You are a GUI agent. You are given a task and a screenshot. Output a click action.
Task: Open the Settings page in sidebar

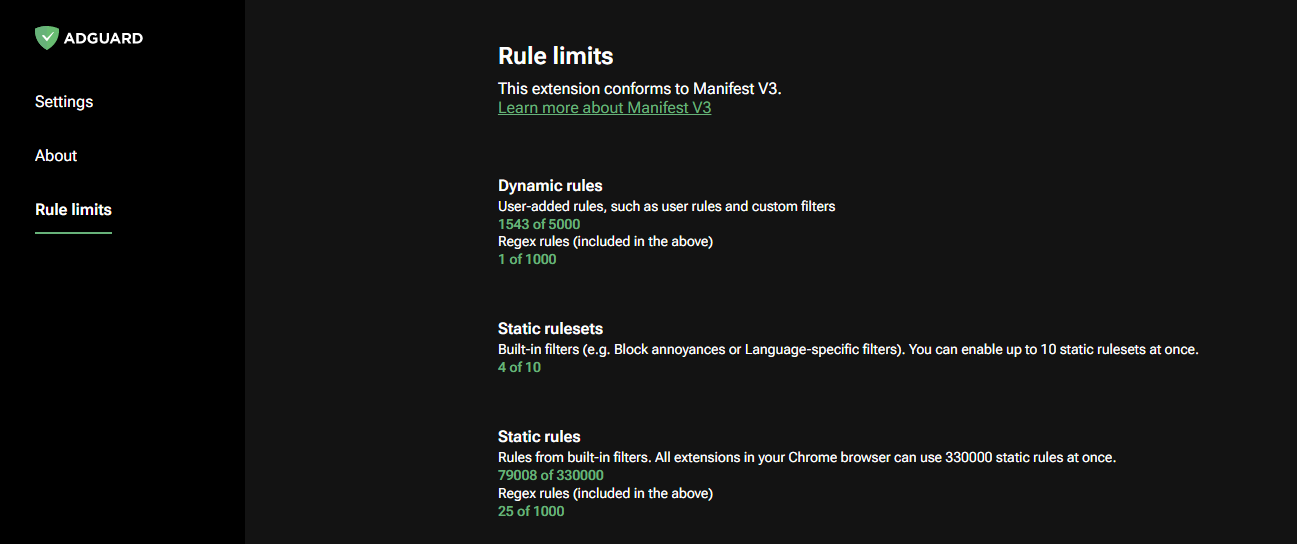click(x=64, y=102)
